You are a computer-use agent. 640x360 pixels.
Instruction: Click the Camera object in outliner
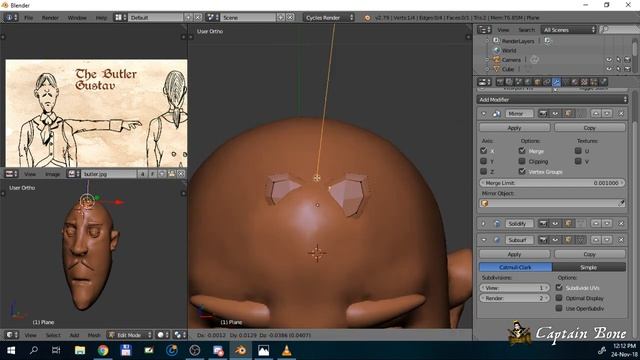pos(511,60)
